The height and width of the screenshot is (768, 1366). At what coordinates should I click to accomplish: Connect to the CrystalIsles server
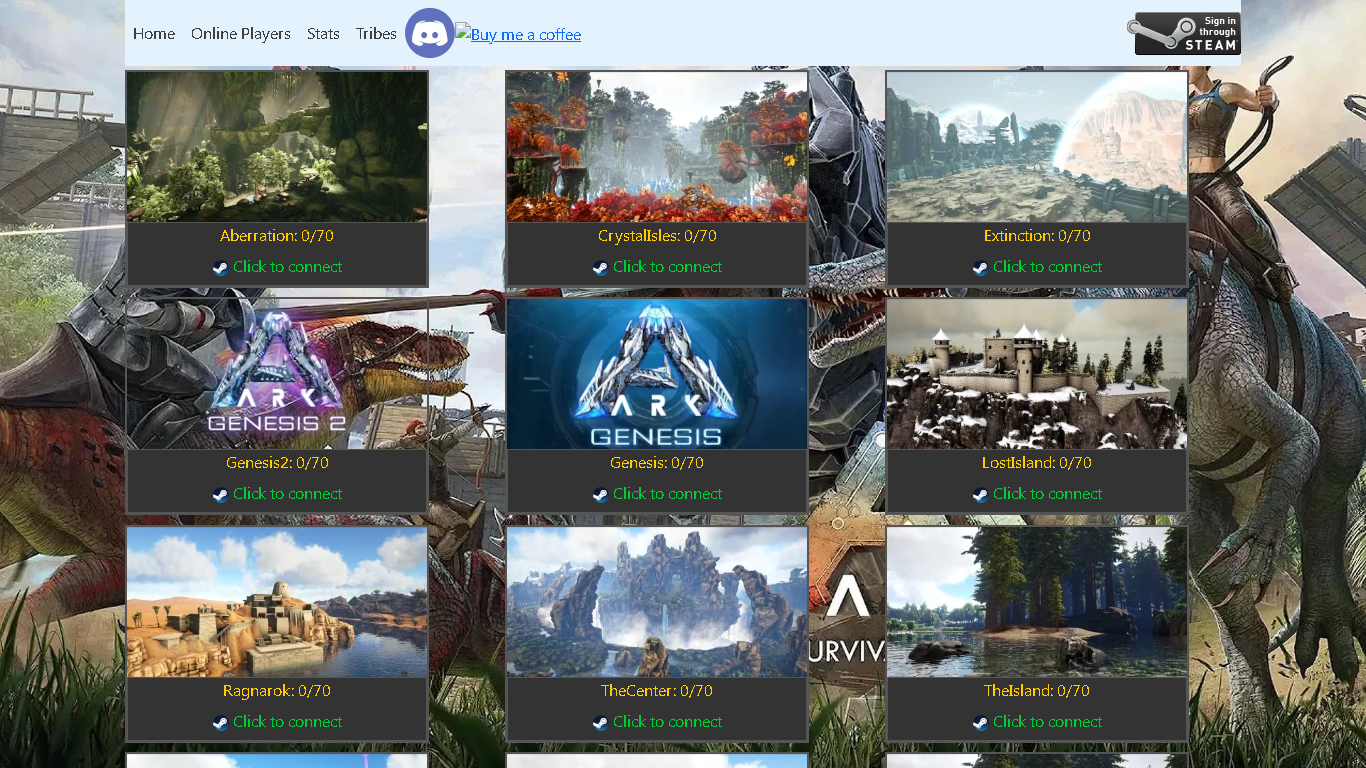pyautogui.click(x=667, y=267)
